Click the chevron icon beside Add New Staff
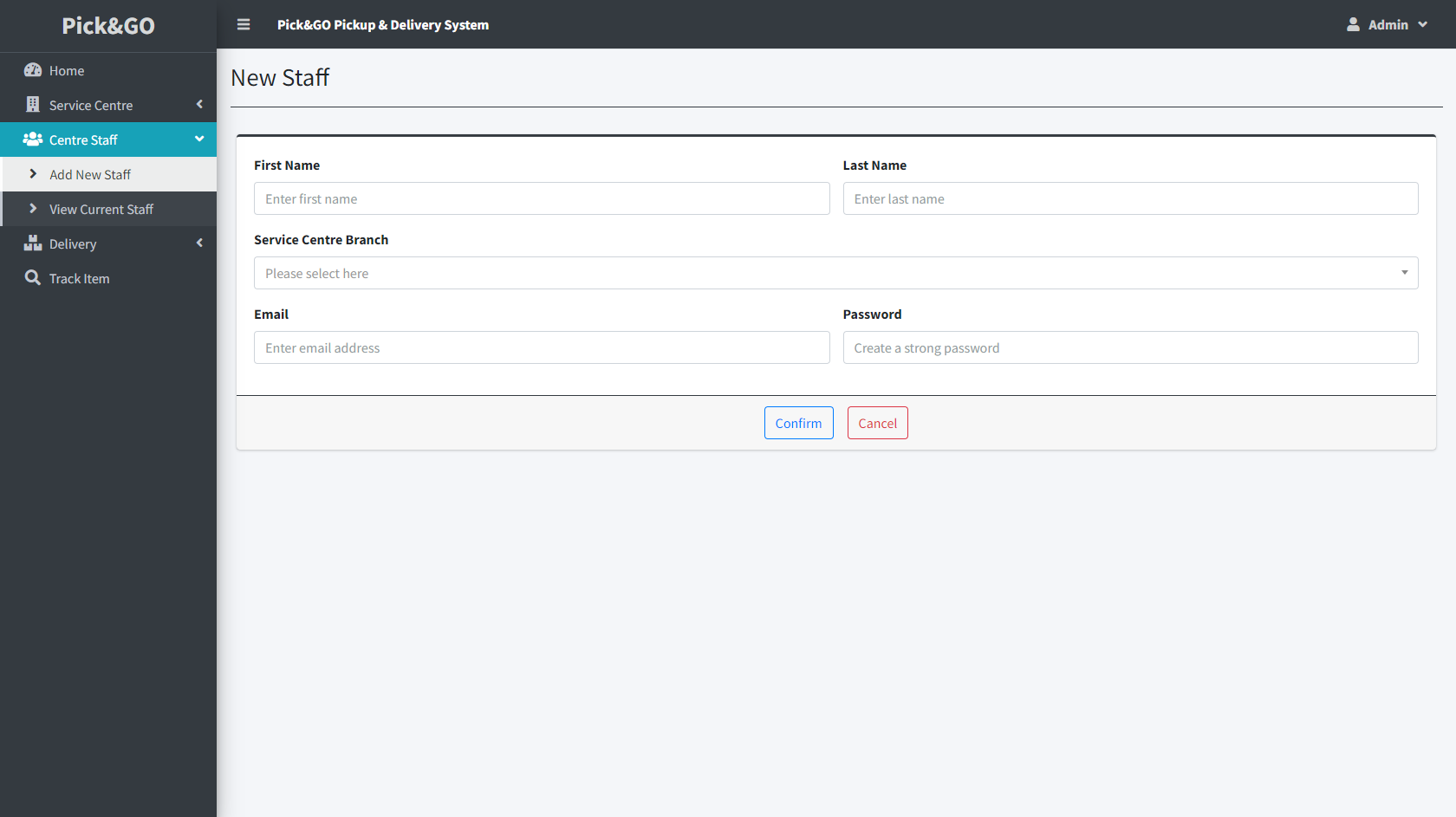Image resolution: width=1456 pixels, height=817 pixels. tap(33, 174)
